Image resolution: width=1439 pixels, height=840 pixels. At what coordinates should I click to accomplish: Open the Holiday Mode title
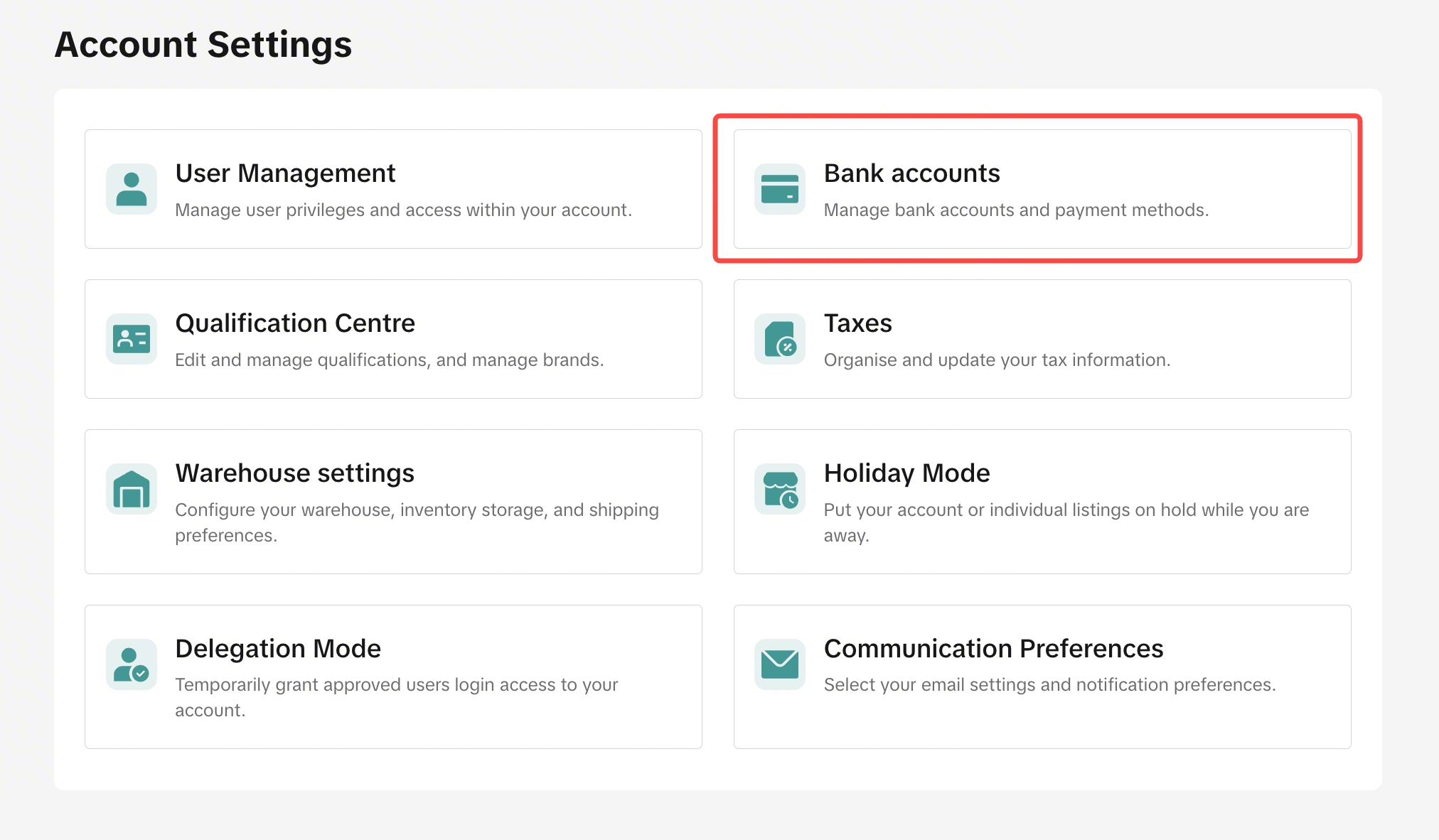point(906,473)
